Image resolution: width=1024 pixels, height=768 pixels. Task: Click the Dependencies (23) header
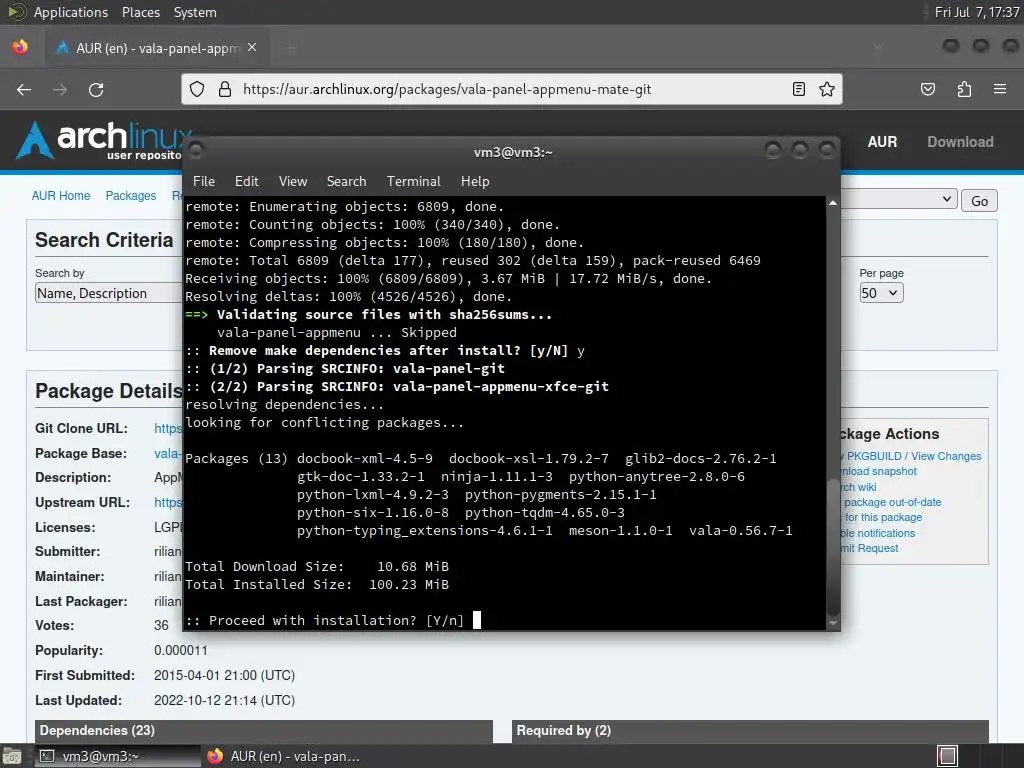tap(264, 731)
